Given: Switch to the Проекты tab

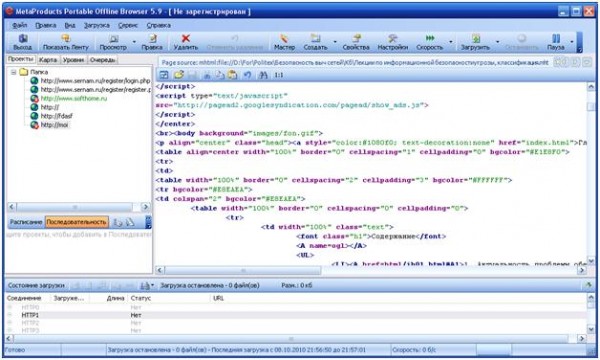Looking at the screenshot, I should (x=21, y=59).
